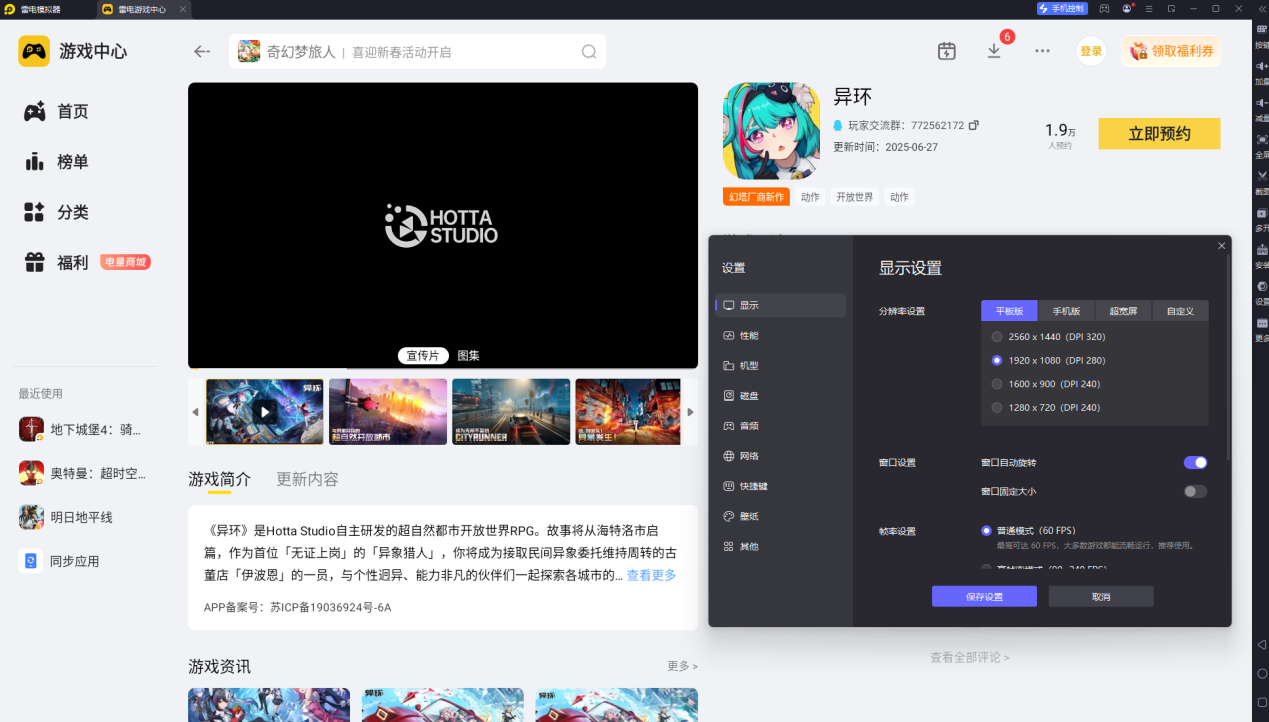Switch to the 图集 gallery tab
The width and height of the screenshot is (1269, 722).
point(467,355)
